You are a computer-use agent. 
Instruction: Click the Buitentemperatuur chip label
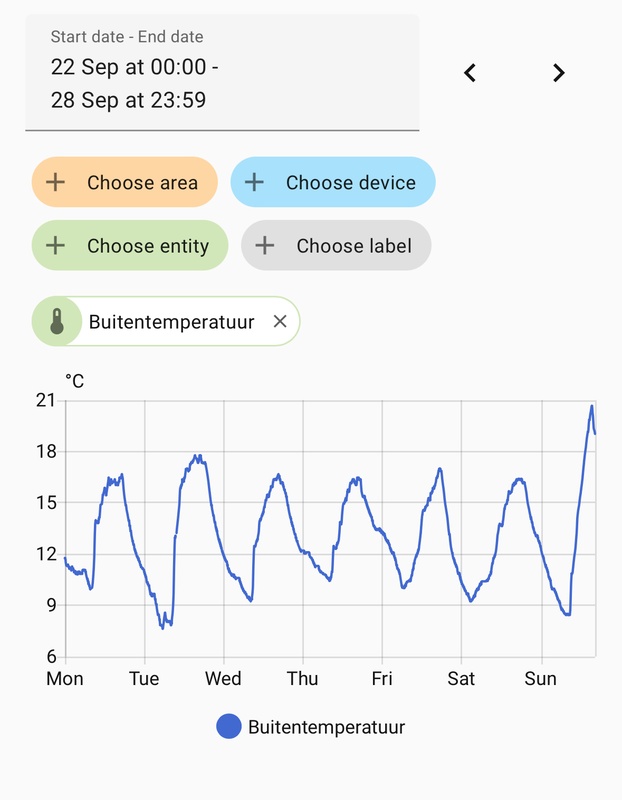click(x=171, y=322)
